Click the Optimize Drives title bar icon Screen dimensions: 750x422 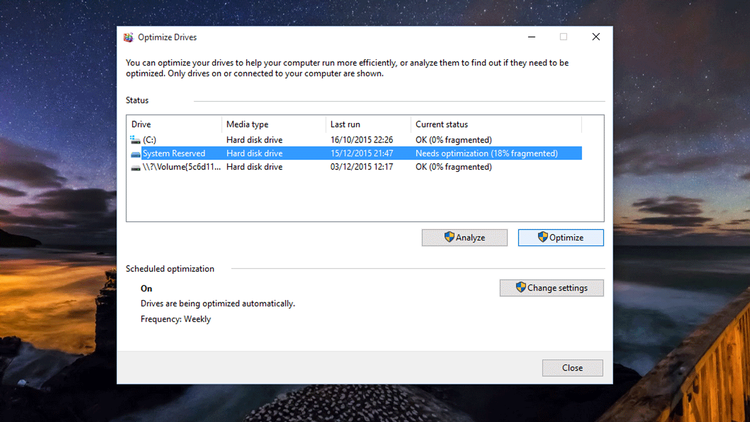coord(128,37)
